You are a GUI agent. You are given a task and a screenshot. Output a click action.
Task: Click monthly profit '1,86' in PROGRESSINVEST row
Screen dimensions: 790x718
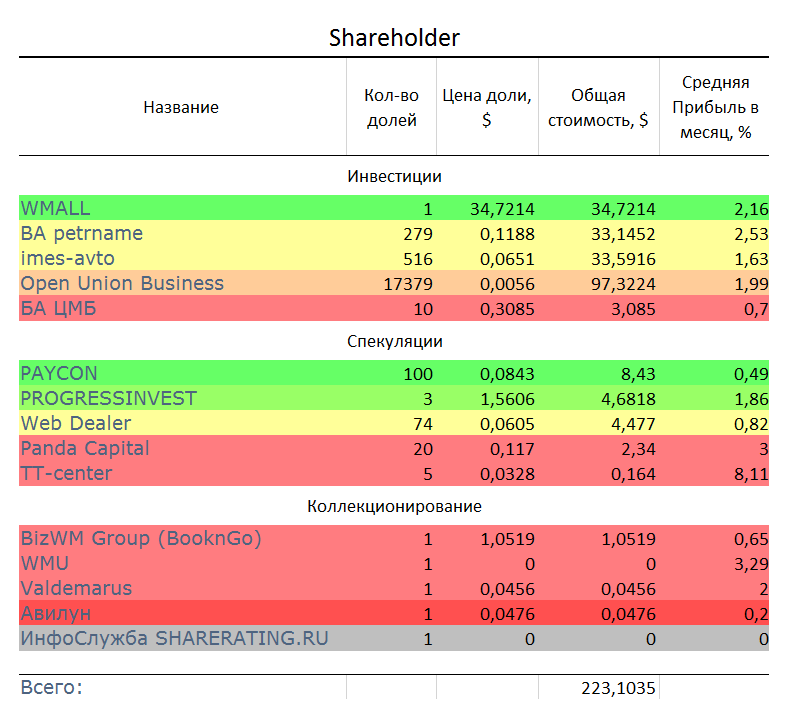(x=751, y=399)
